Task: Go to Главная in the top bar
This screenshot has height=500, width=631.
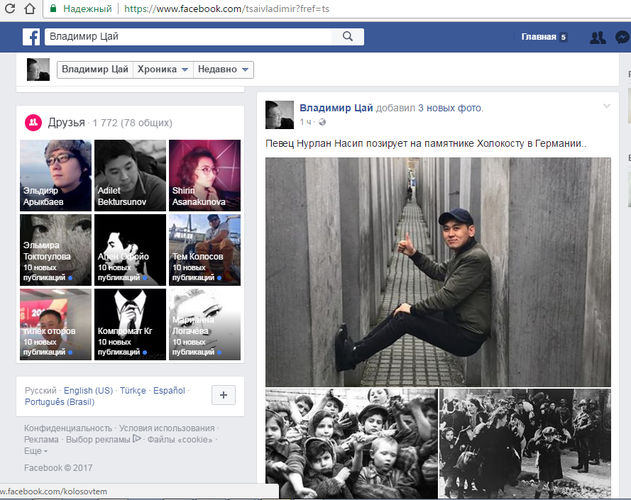Action: tap(538, 38)
